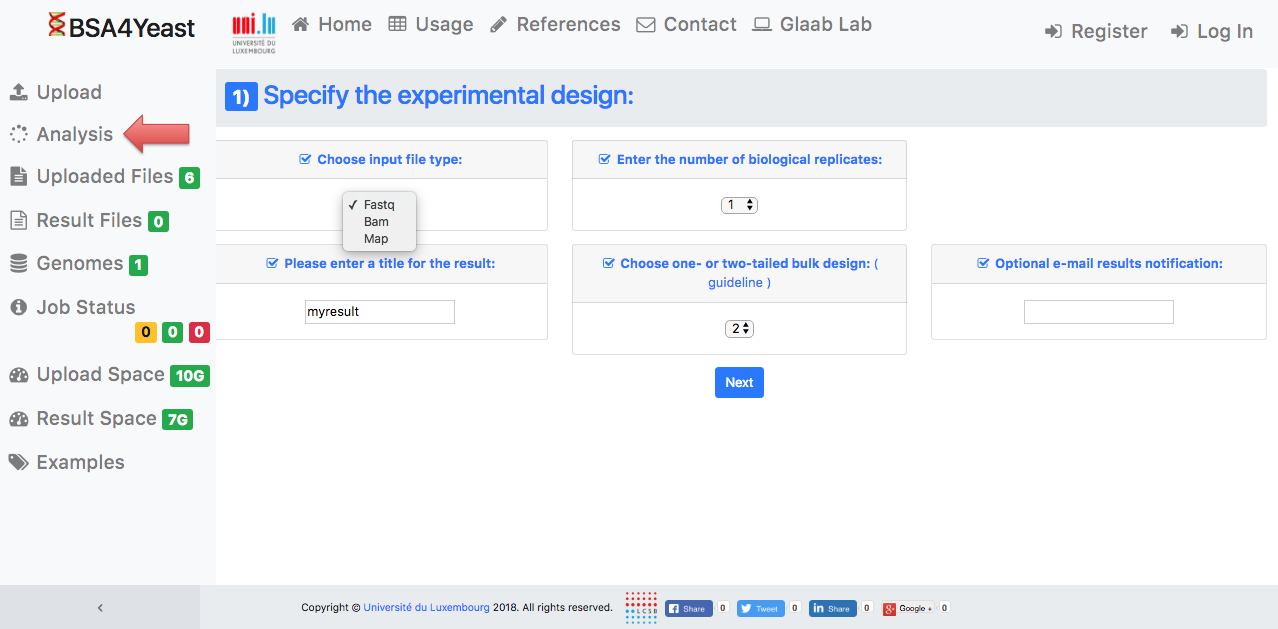This screenshot has width=1278, height=629.
Task: Collapse the sidebar with the chevron
Action: click(x=100, y=607)
